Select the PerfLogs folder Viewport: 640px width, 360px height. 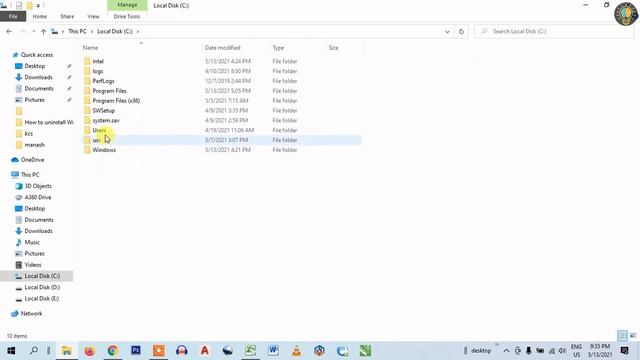coord(103,81)
